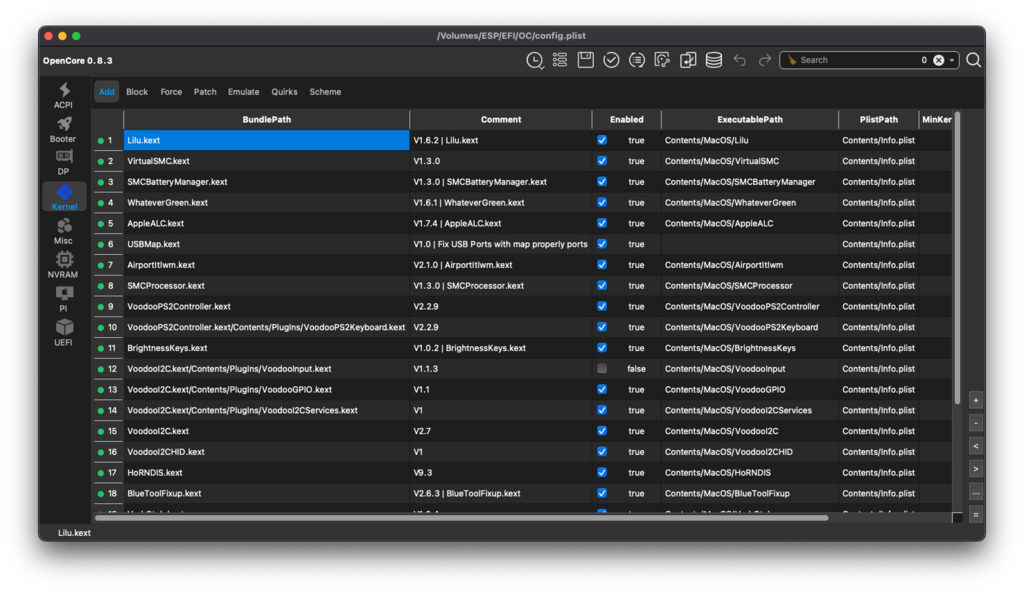
Task: Switch to the Quirks tab
Action: tap(284, 92)
